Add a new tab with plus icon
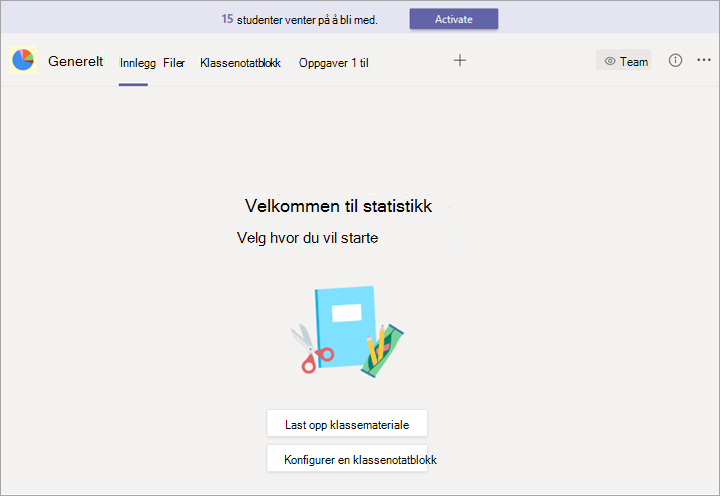The height and width of the screenshot is (496, 720). pos(460,60)
